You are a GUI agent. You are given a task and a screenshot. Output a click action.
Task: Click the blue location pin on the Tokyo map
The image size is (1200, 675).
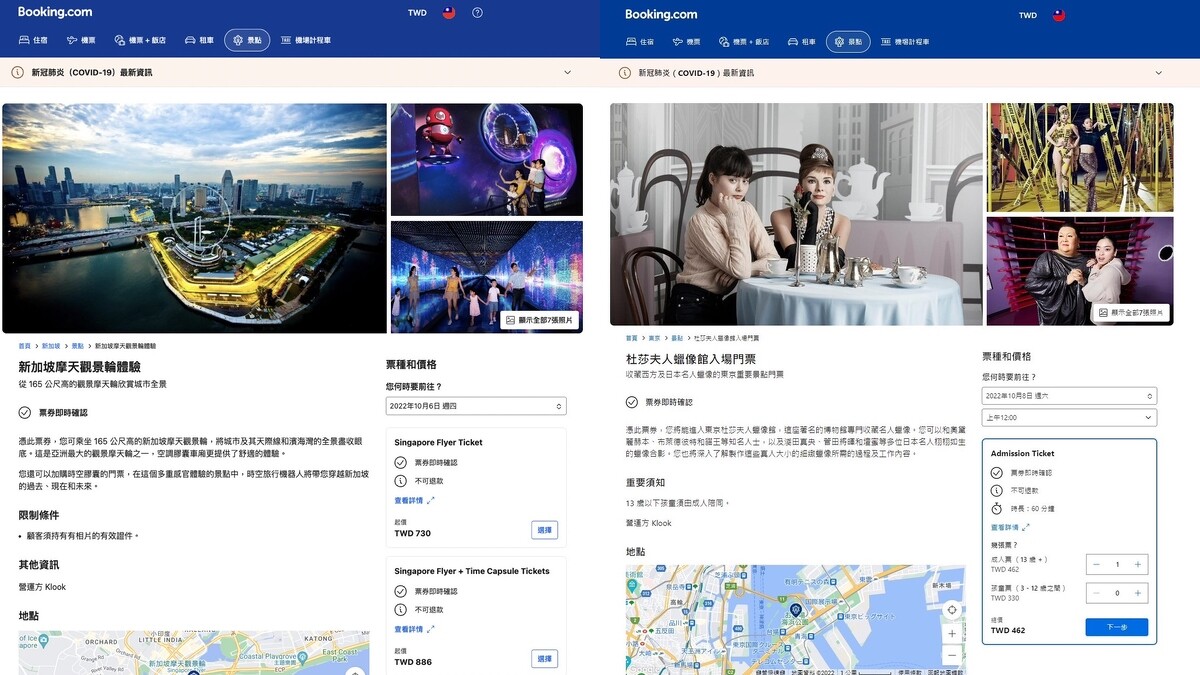pyautogui.click(x=796, y=609)
